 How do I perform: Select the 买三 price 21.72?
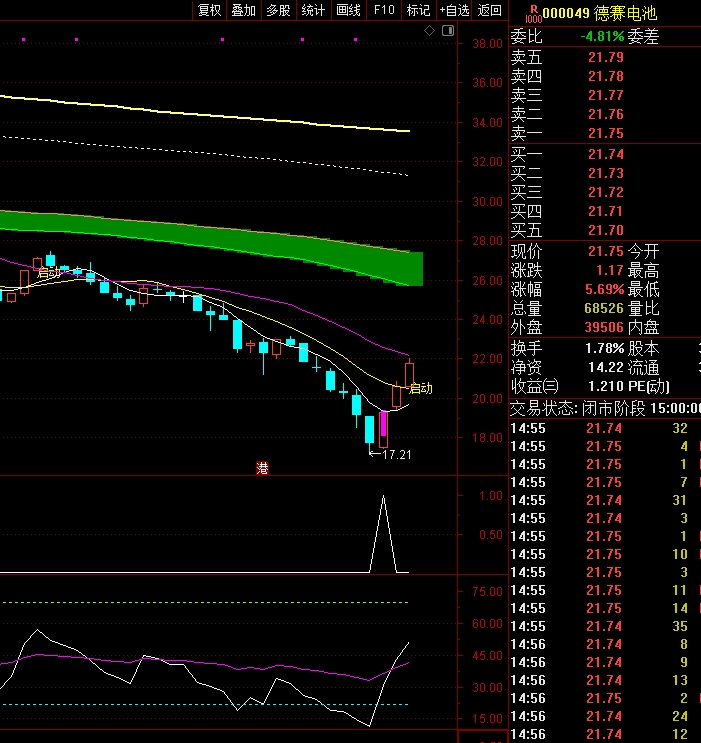pos(606,192)
